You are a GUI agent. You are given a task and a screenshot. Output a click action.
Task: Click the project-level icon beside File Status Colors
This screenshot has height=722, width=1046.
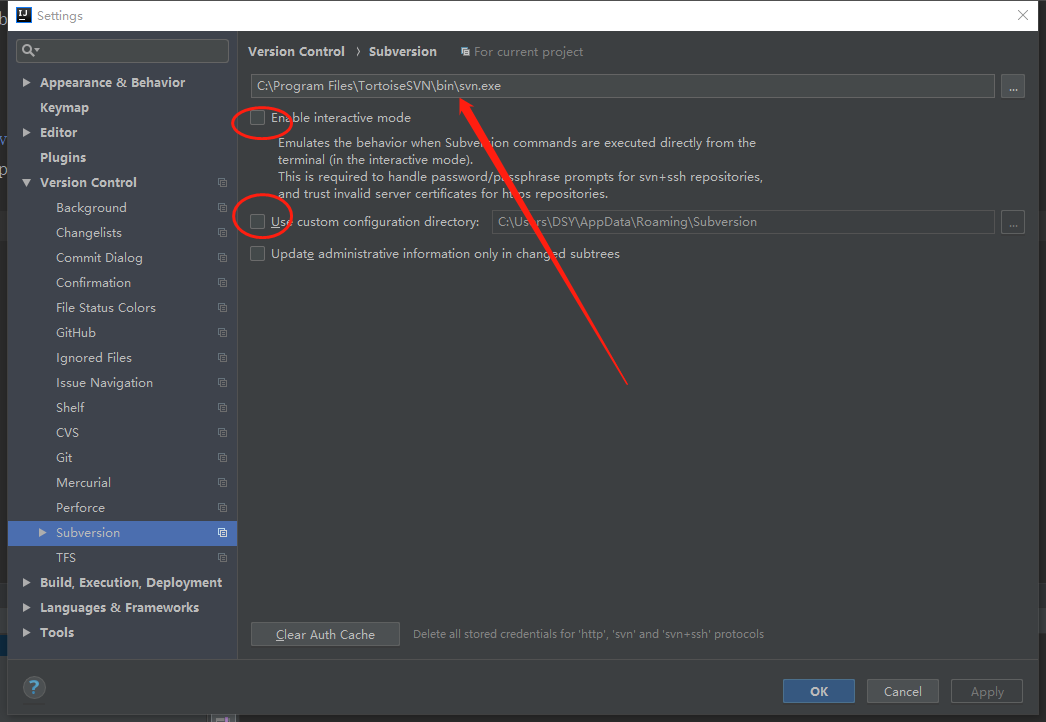[222, 308]
